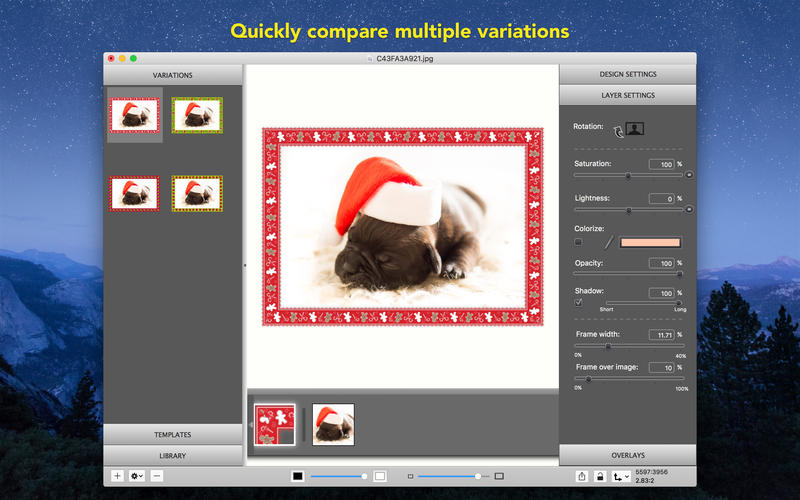Click the Variations header button
The height and width of the screenshot is (500, 800).
pyautogui.click(x=173, y=75)
